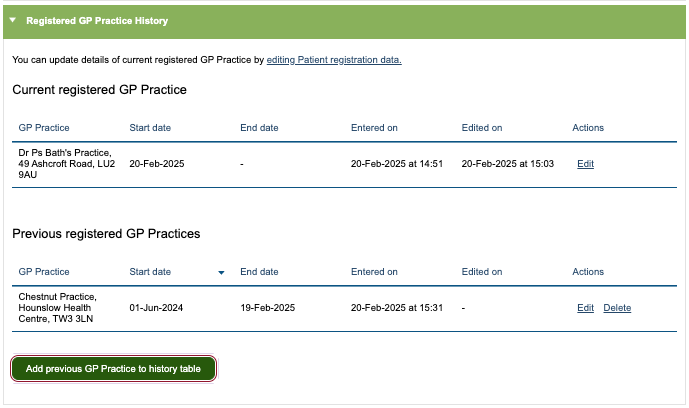The height and width of the screenshot is (408, 689).
Task: Sort previous practices by GP Practice header
Action: click(44, 272)
